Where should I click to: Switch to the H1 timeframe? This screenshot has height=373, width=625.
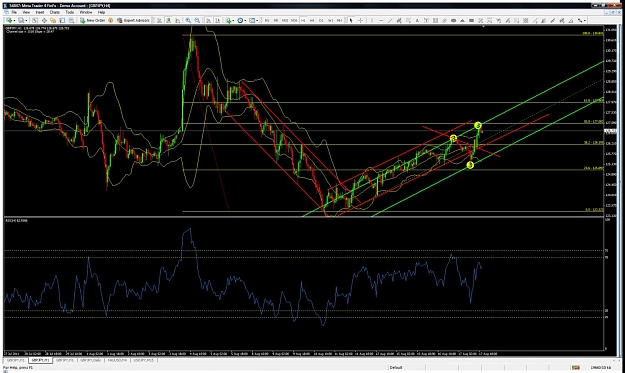click(303, 20)
